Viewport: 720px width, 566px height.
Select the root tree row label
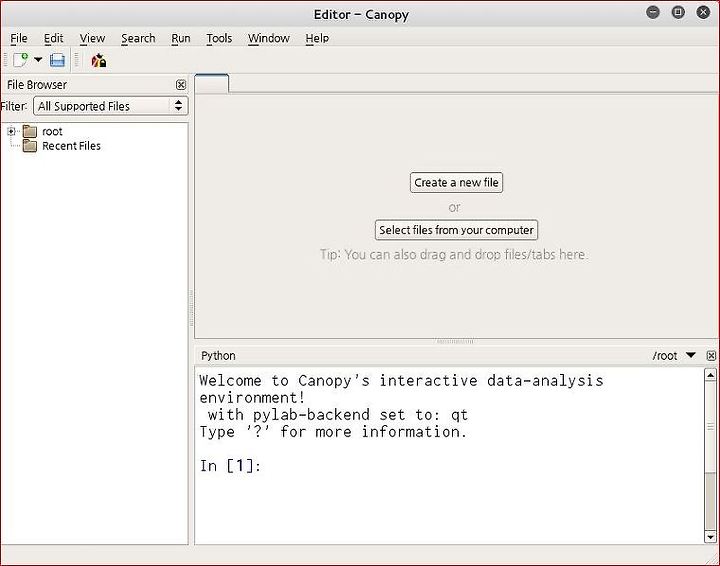pos(52,131)
